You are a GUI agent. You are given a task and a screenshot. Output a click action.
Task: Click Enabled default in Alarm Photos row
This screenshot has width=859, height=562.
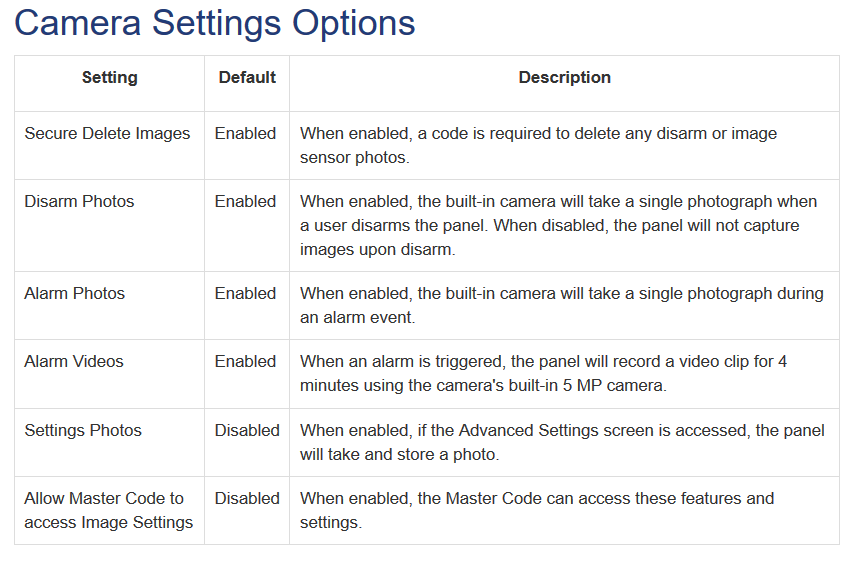(245, 294)
